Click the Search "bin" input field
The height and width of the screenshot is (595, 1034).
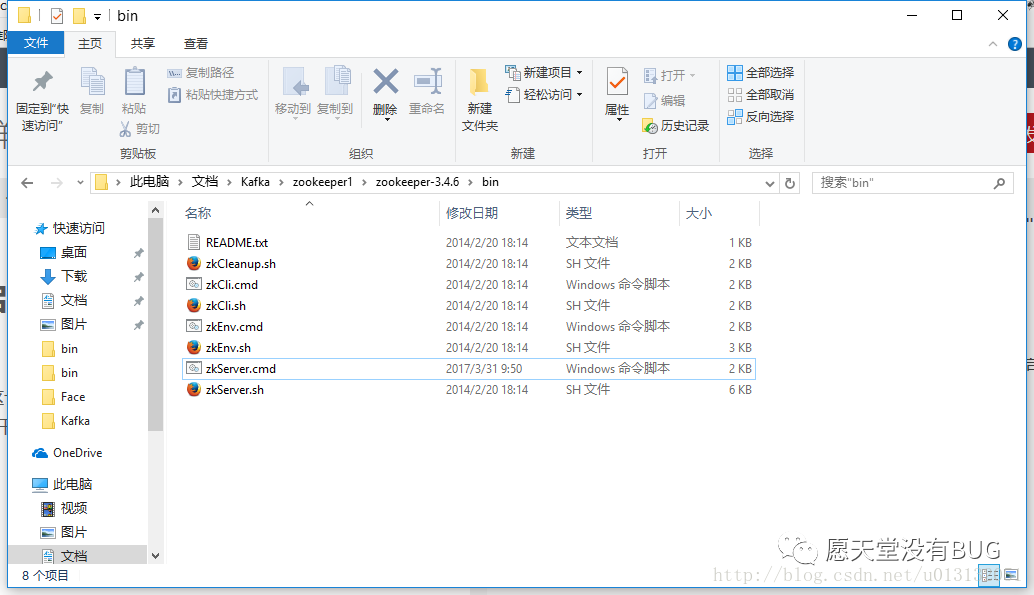[x=912, y=183]
